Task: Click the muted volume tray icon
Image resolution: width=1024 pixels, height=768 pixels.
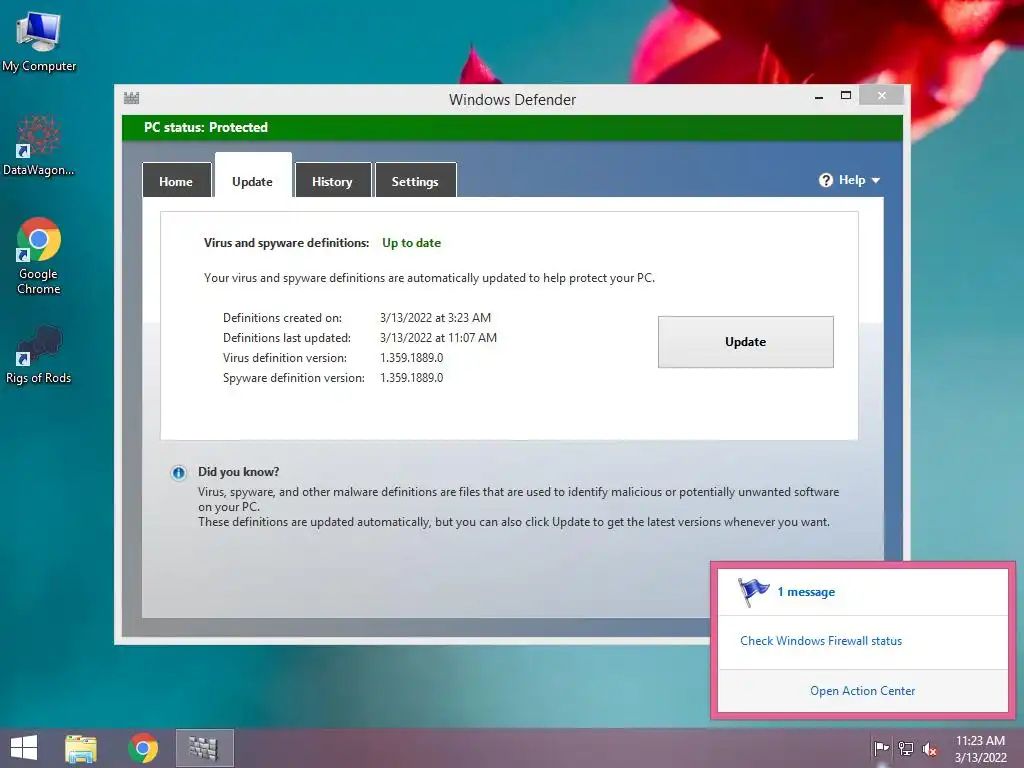Action: tap(930, 749)
